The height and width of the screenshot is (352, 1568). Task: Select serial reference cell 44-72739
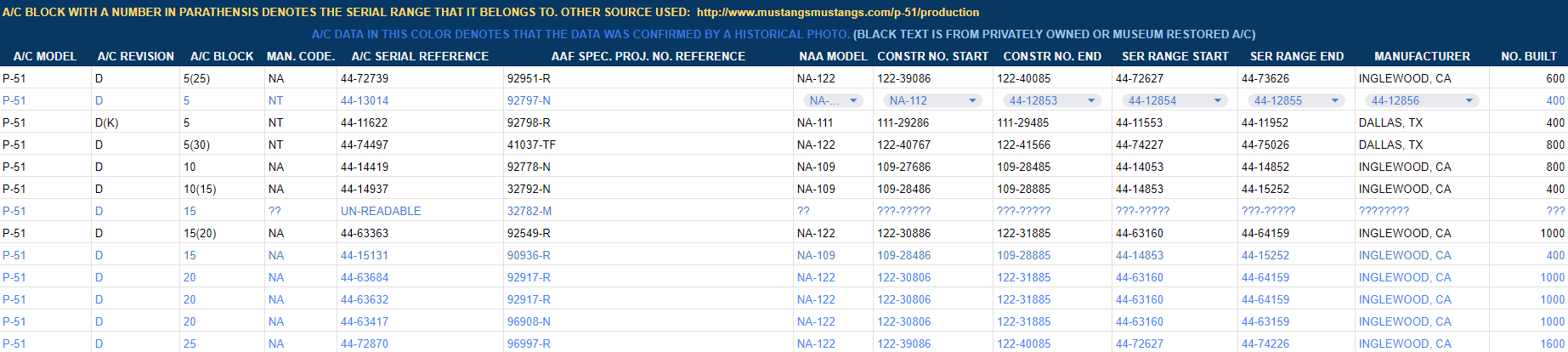(x=420, y=78)
